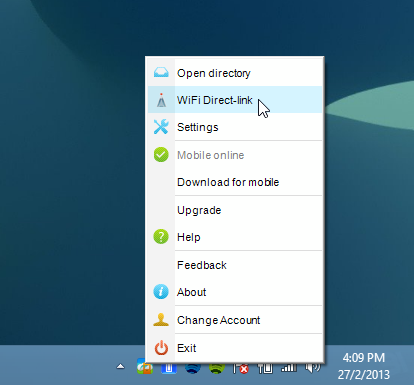414x385 pixels.
Task: Click the multicolored first app tray icon
Action: coord(145,366)
